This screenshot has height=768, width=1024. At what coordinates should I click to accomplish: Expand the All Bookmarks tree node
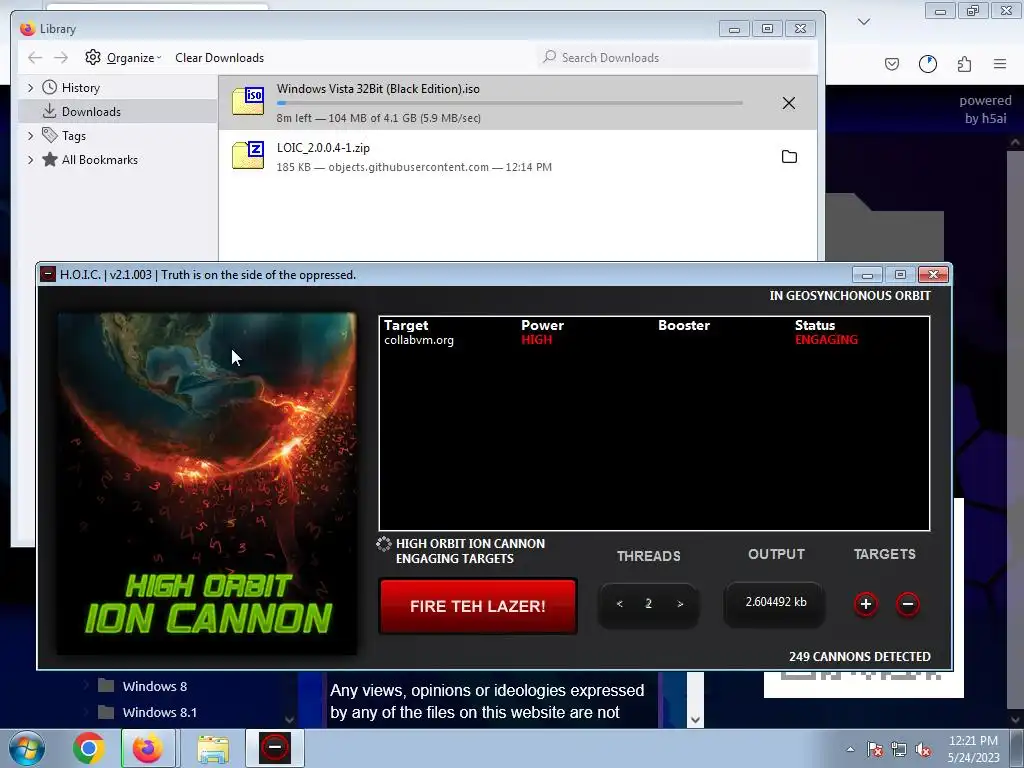pos(30,160)
